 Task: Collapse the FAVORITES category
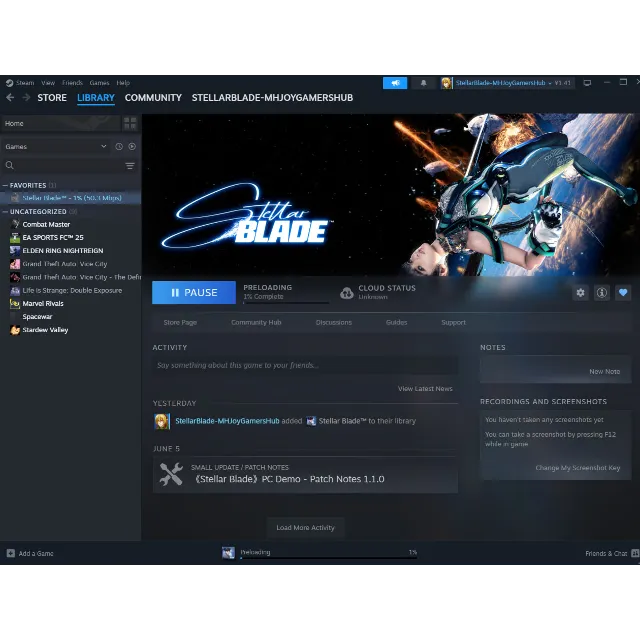coord(5,185)
